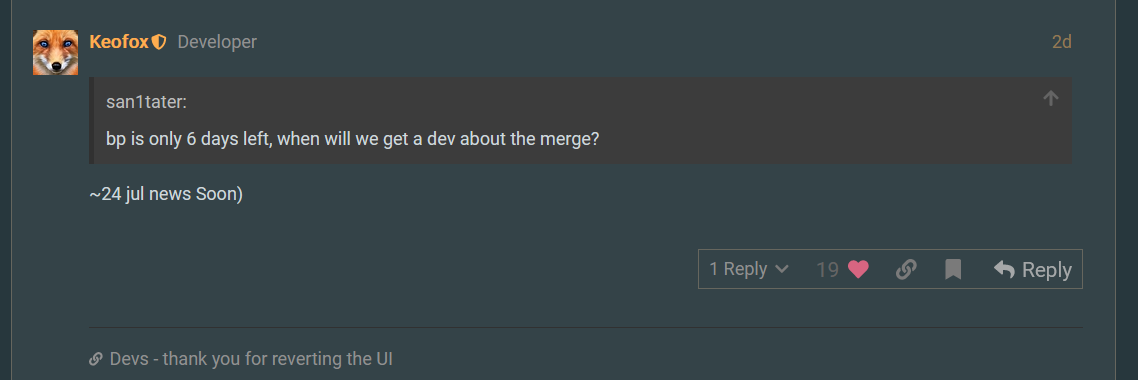This screenshot has height=380, width=1138.
Task: Click the shield badge beside Keofox
Action: (x=159, y=43)
